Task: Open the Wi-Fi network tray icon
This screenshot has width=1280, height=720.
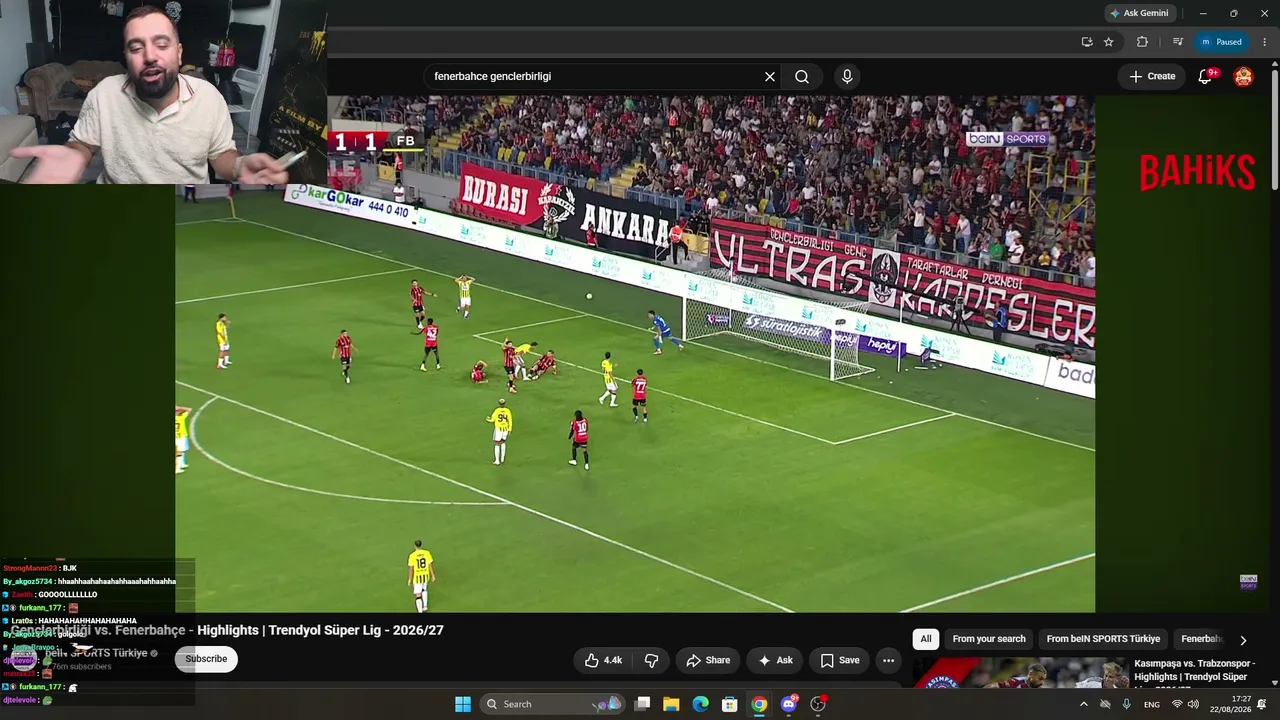Action: [1177, 704]
